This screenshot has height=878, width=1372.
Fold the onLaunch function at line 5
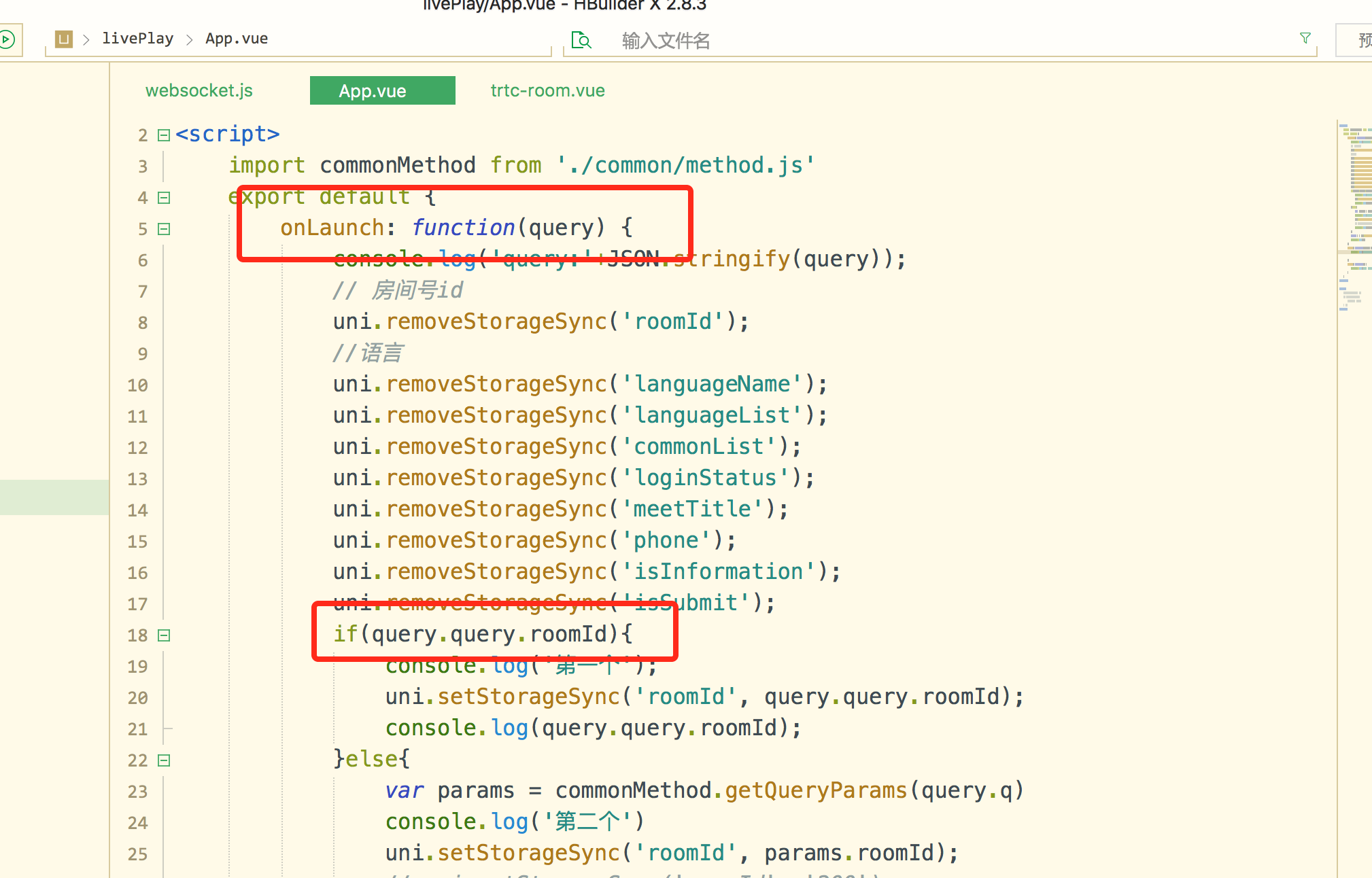point(164,229)
